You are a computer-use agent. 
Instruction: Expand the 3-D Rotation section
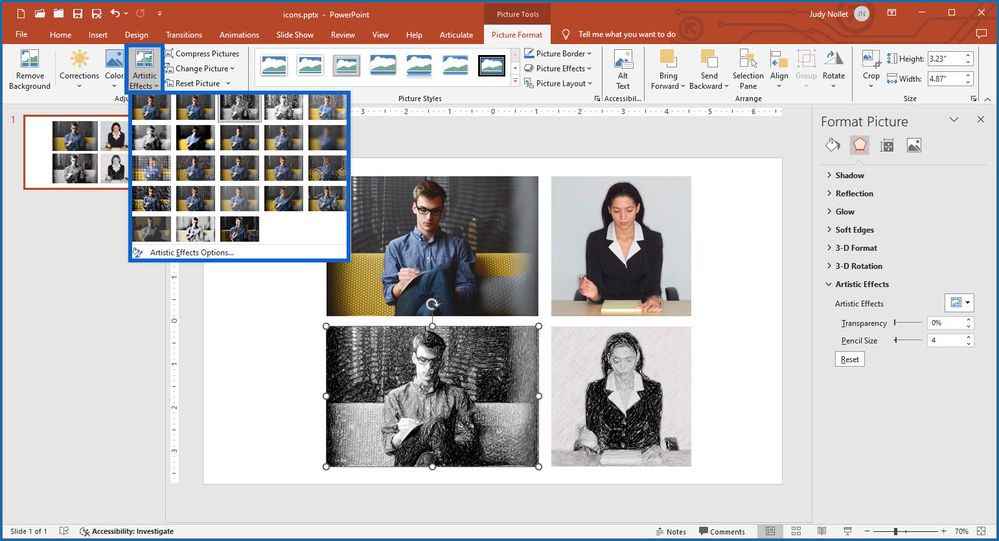pyautogui.click(x=858, y=266)
